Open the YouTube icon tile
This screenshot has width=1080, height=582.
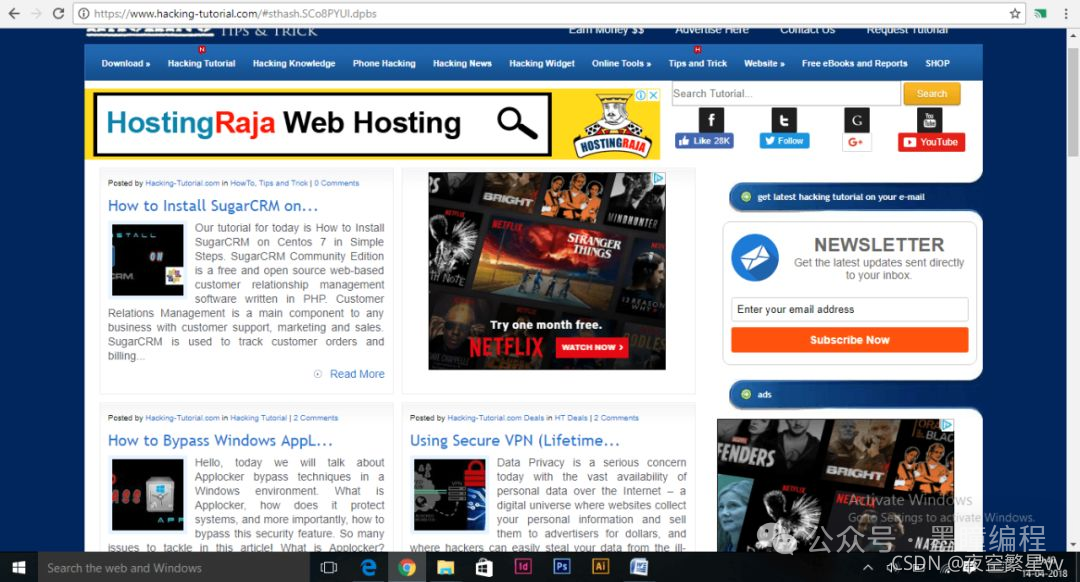click(930, 121)
